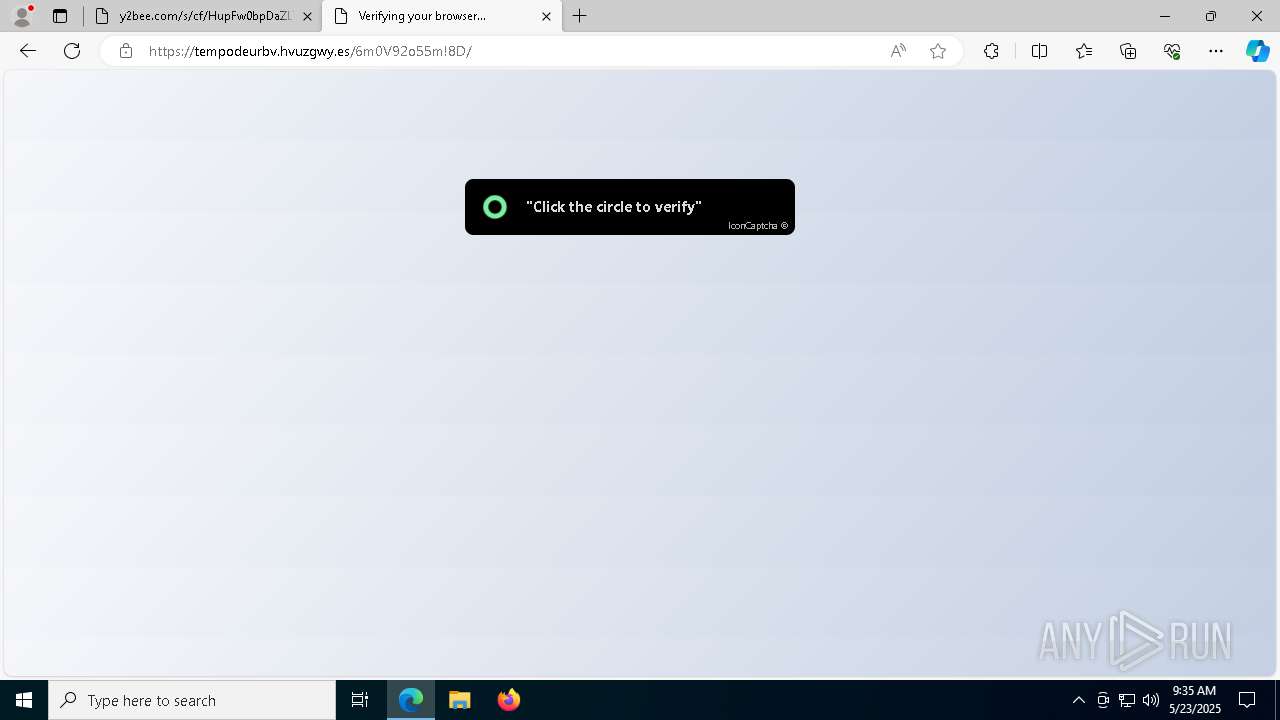View site information lock icon

[126, 51]
